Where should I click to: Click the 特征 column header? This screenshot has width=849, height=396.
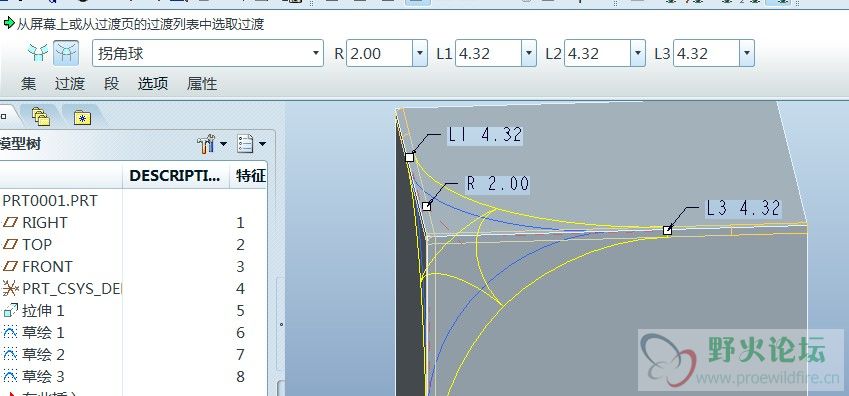[x=250, y=176]
